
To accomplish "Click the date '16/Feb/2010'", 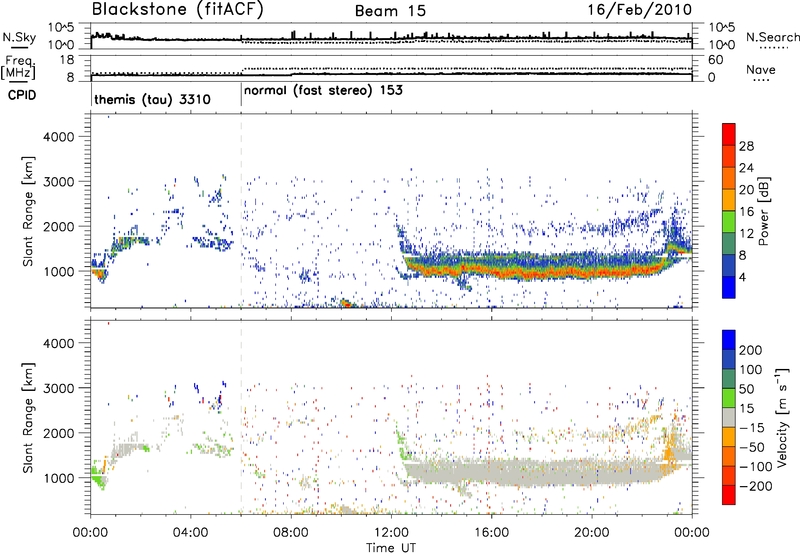I will point(639,10).
